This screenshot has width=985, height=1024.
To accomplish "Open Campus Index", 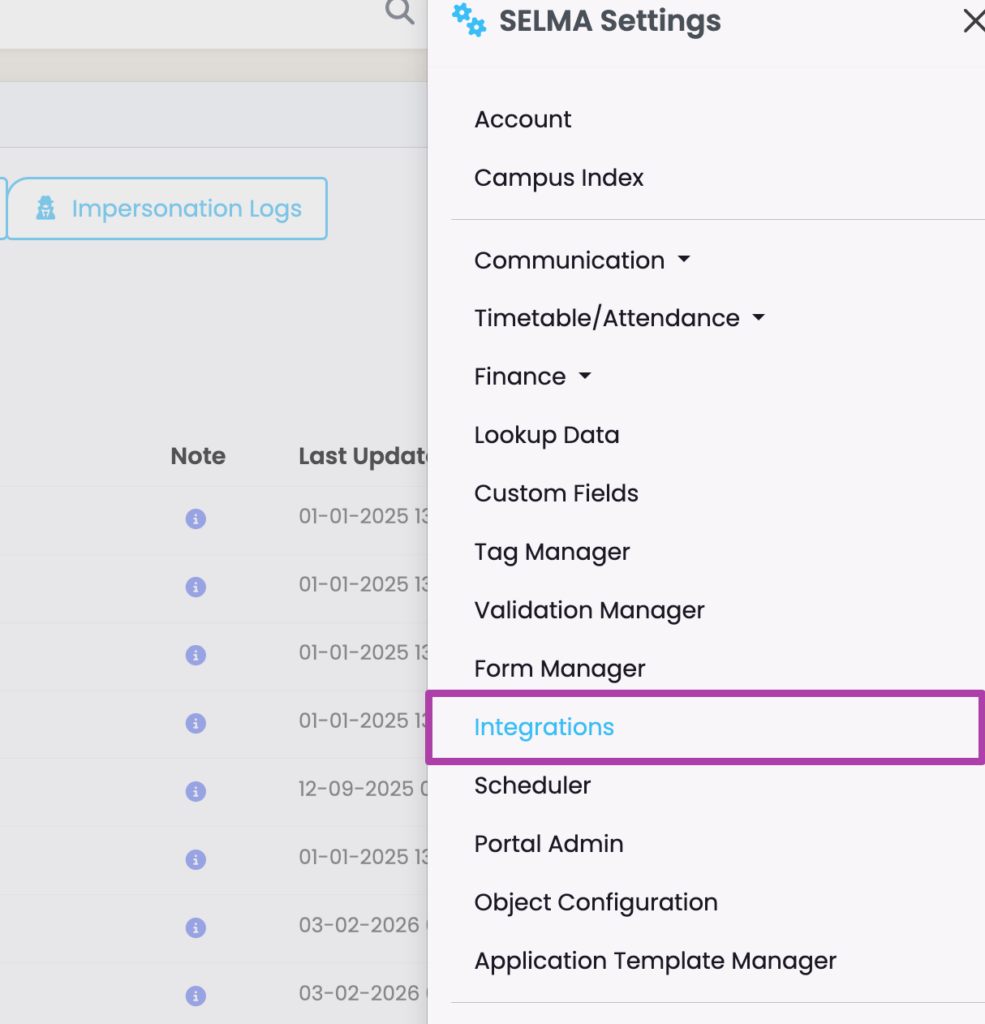I will [559, 178].
